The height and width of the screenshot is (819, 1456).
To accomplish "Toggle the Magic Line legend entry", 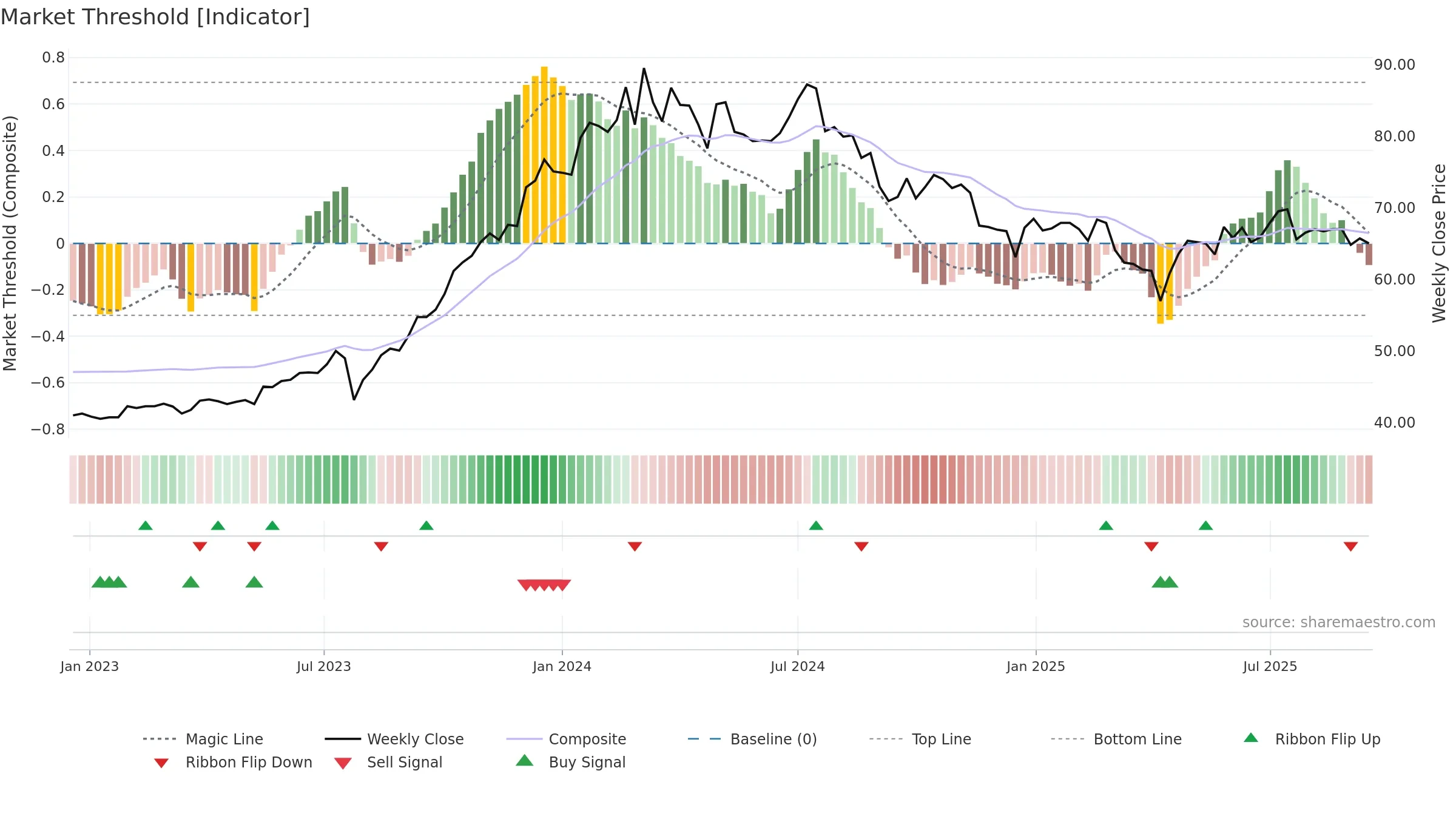I will (x=203, y=739).
